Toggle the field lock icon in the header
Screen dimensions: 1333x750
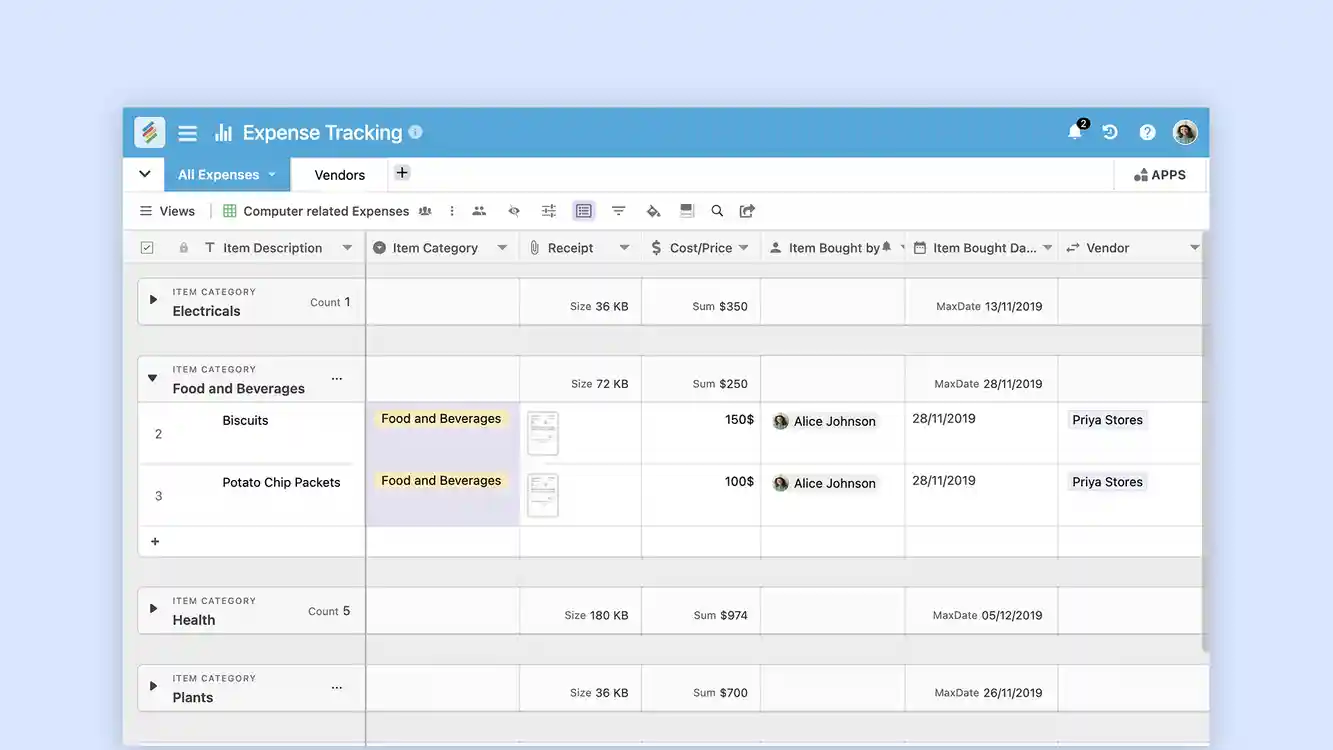[x=183, y=246]
